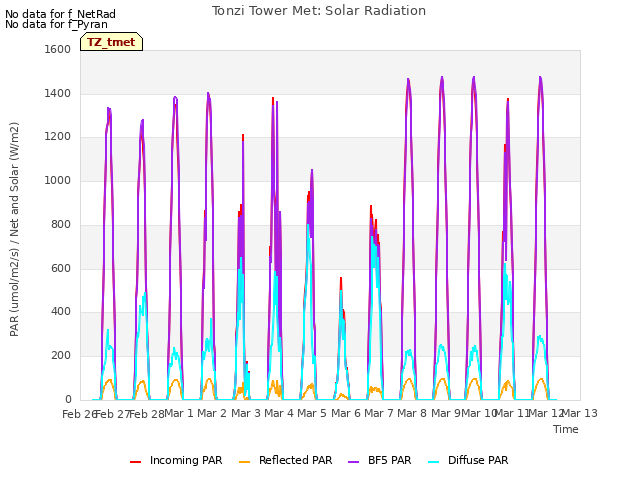Click the Mar 10 x-axis date label
This screenshot has height=480, width=640.
[x=479, y=413]
